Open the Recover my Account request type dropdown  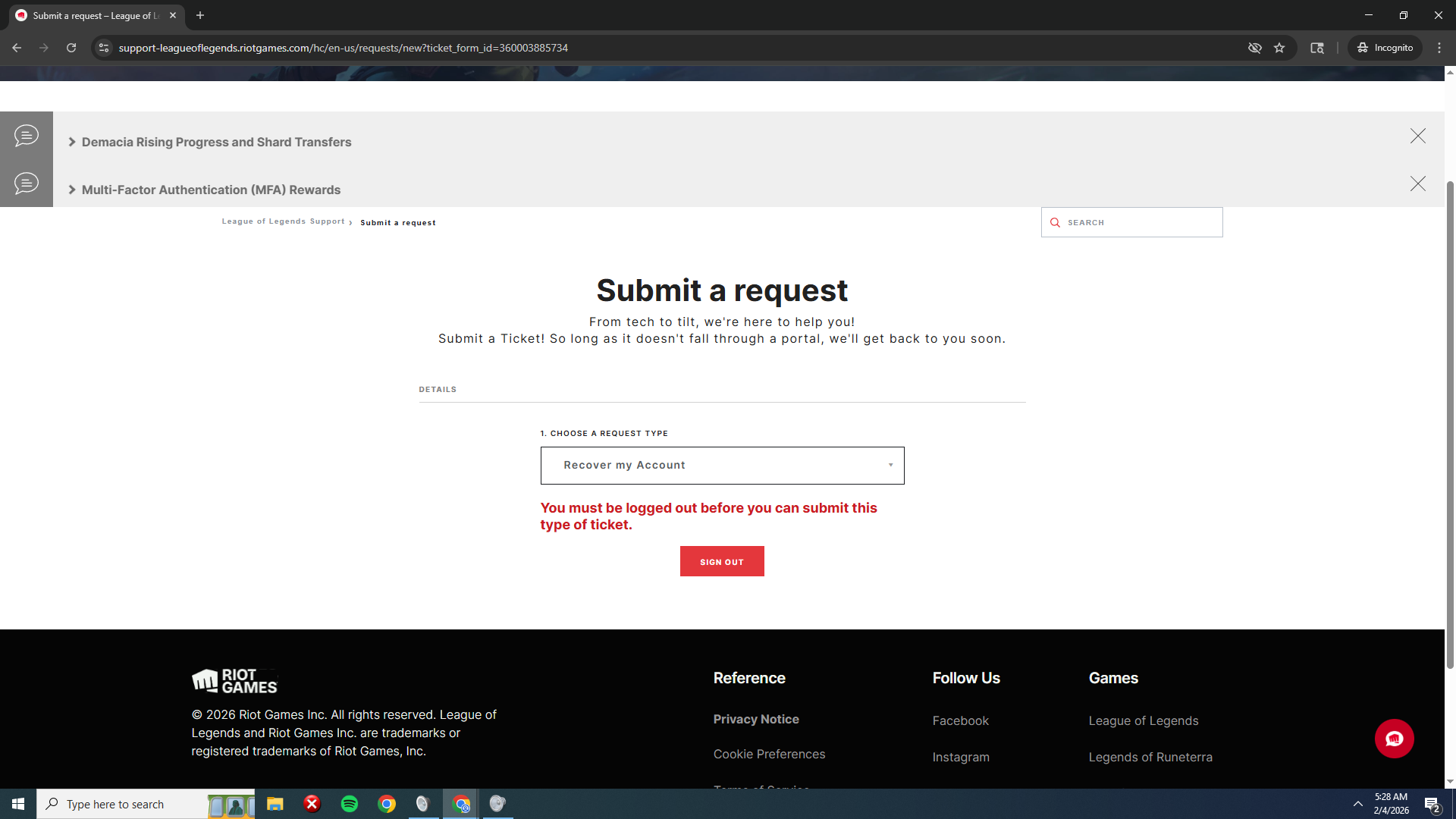pos(722,466)
